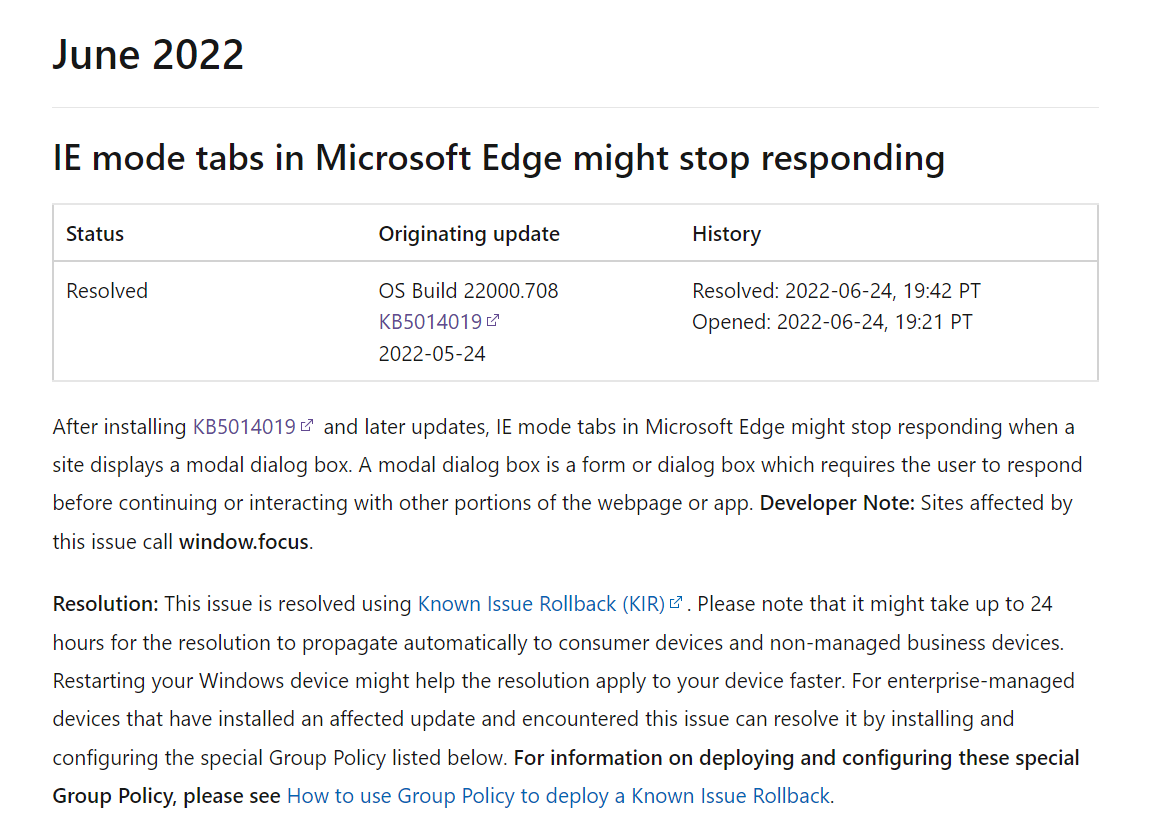
Task: Open the KB5014019 link in the description paragraph
Action: click(244, 427)
